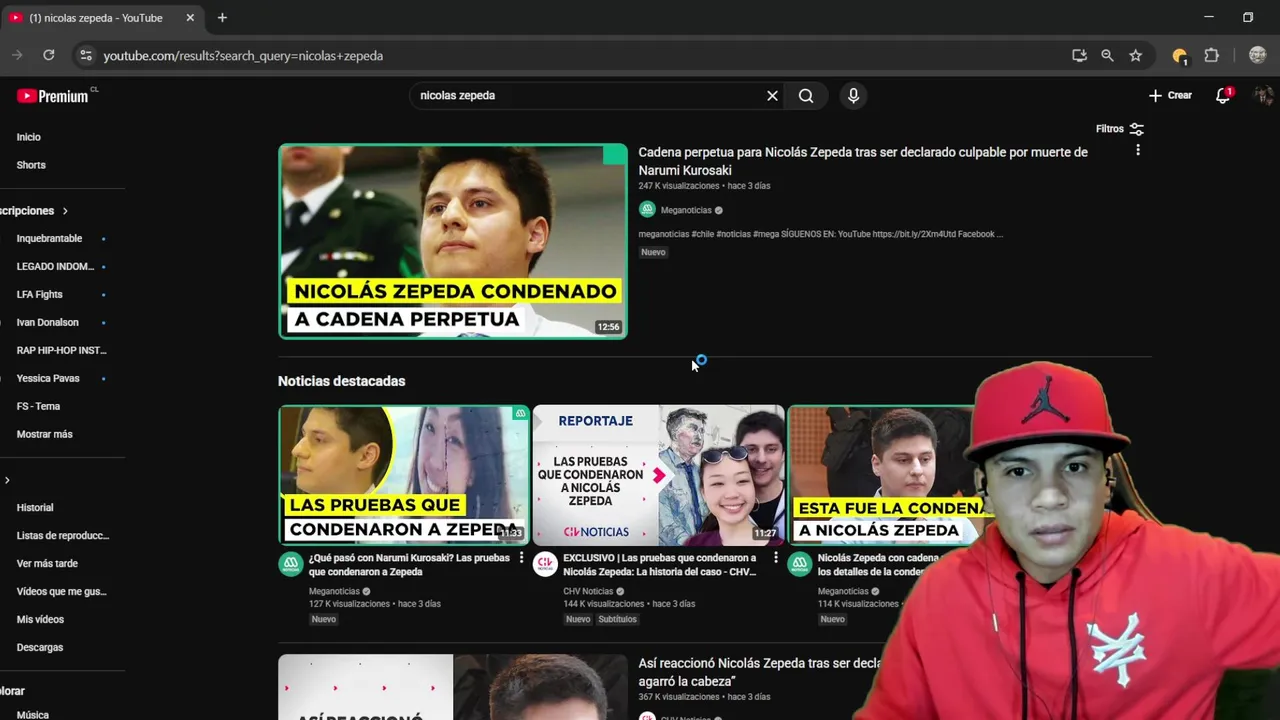Go forward in browser history
This screenshot has width=1280, height=720.
(x=16, y=56)
